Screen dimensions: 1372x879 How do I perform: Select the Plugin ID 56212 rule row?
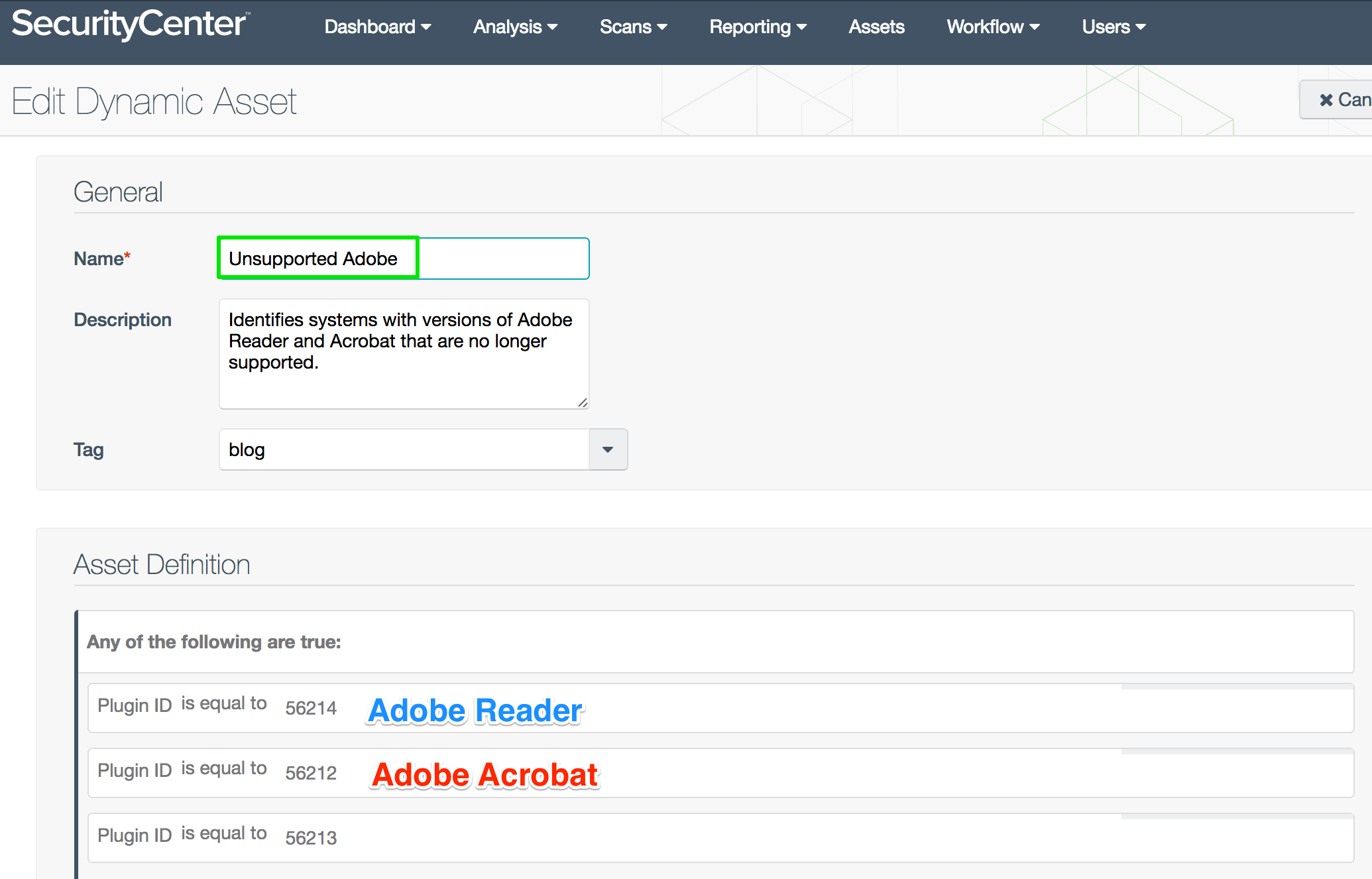[720, 773]
